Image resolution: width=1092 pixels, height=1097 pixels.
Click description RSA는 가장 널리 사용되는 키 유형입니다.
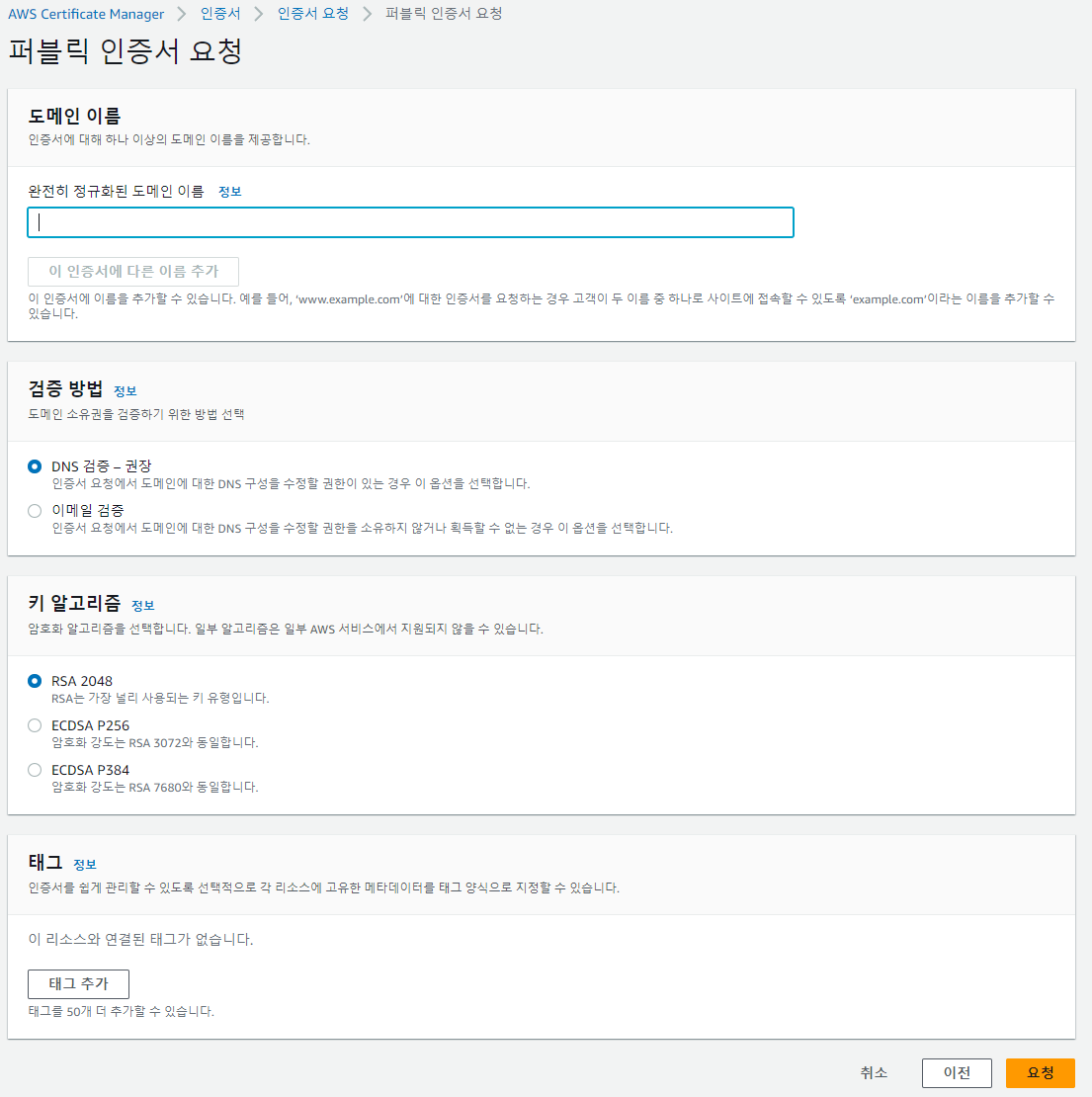[x=160, y=698]
